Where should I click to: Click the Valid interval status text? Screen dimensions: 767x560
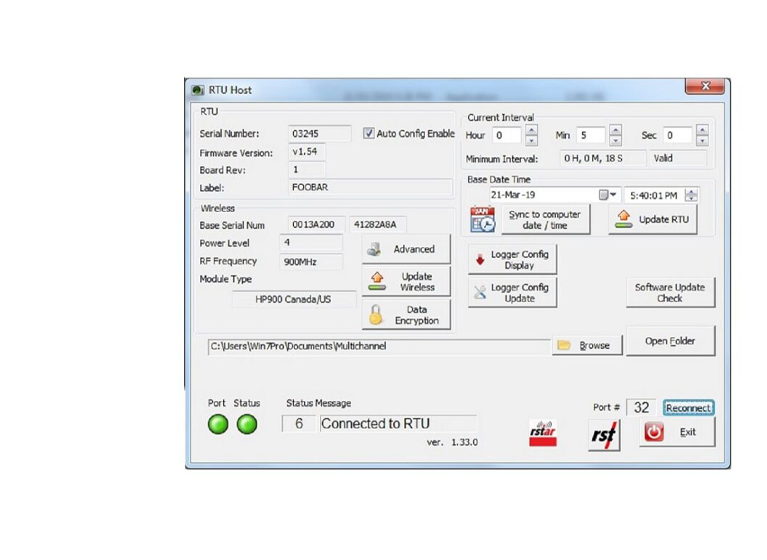(x=677, y=158)
